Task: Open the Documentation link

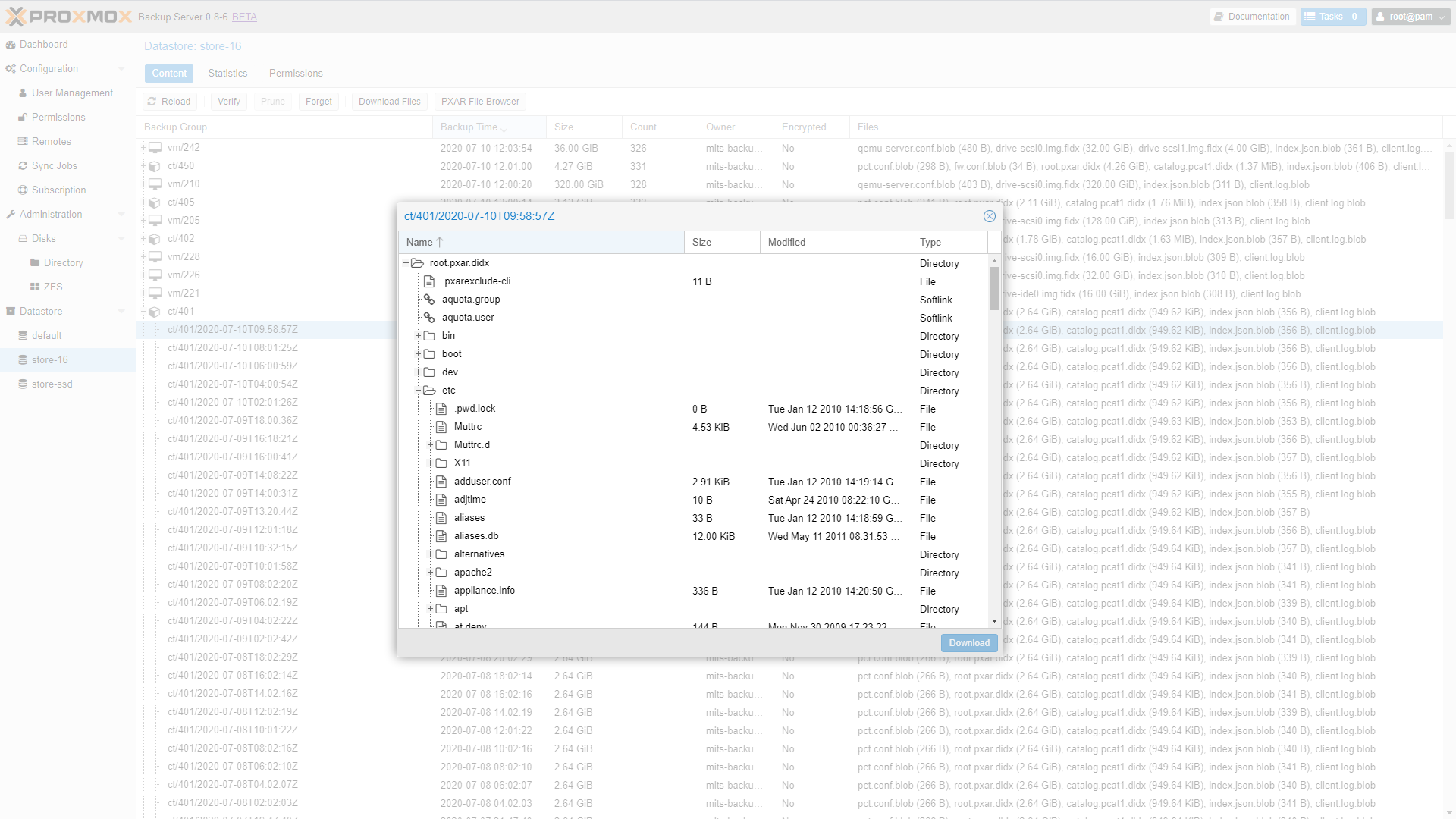Action: coord(1251,17)
